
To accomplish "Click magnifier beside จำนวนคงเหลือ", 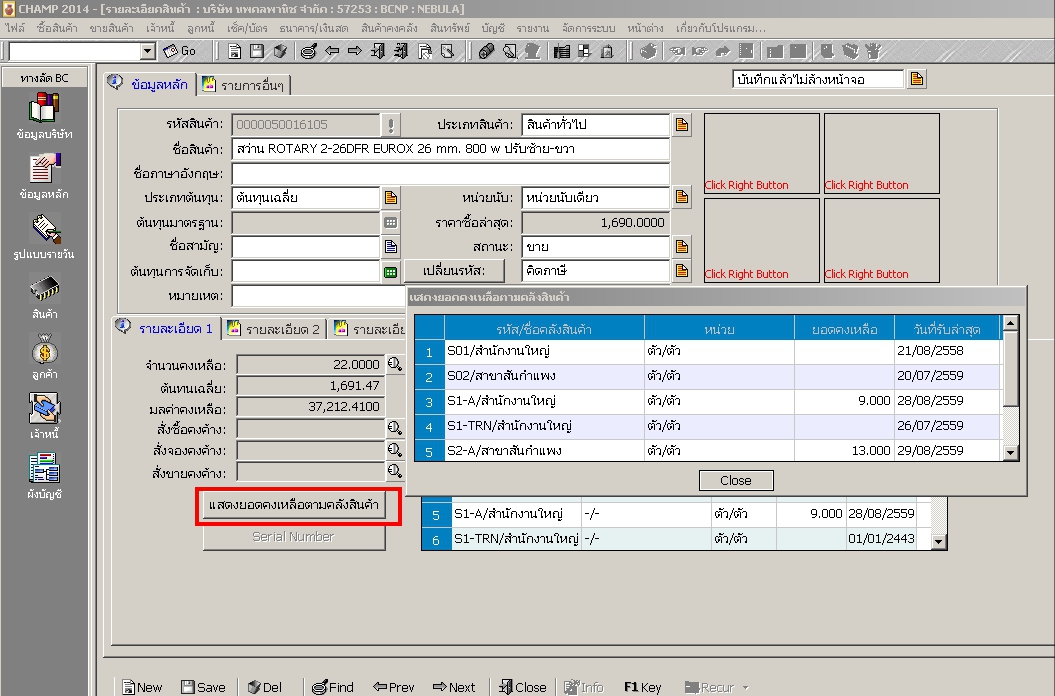I will pos(395,365).
